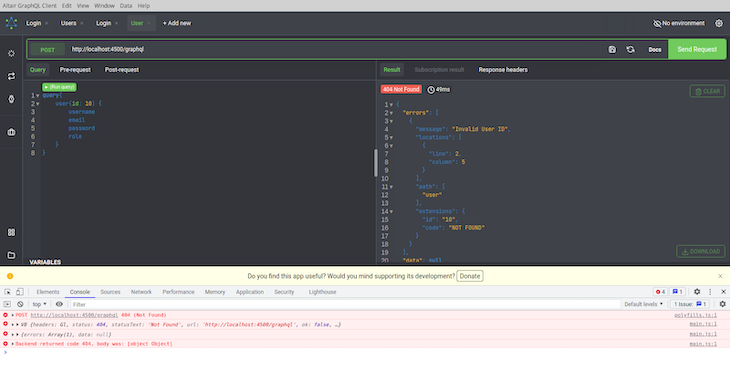The height and width of the screenshot is (382, 730).
Task: Open the Edit menu
Action: 67,6
